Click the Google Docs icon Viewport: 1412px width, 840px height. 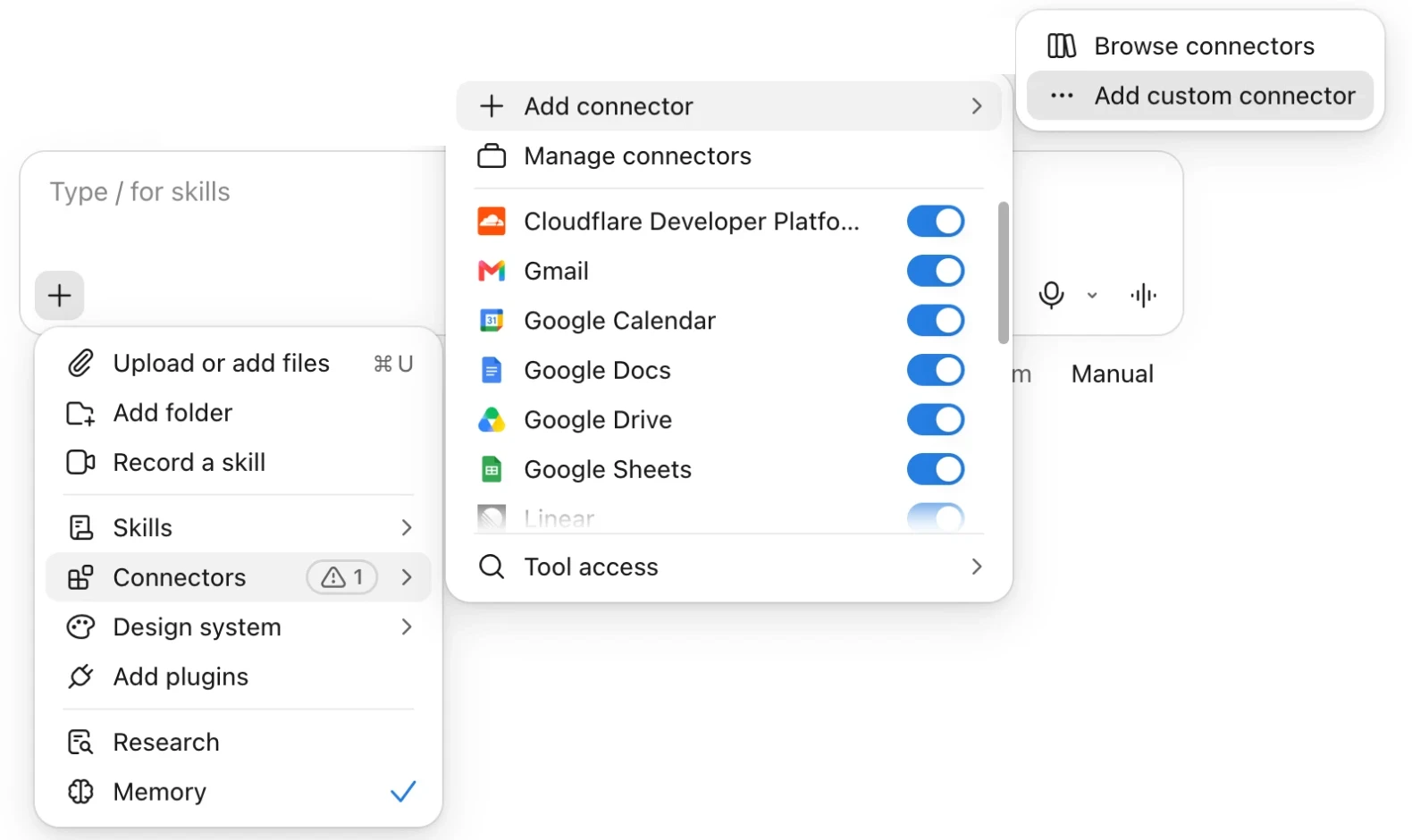pyautogui.click(x=492, y=370)
